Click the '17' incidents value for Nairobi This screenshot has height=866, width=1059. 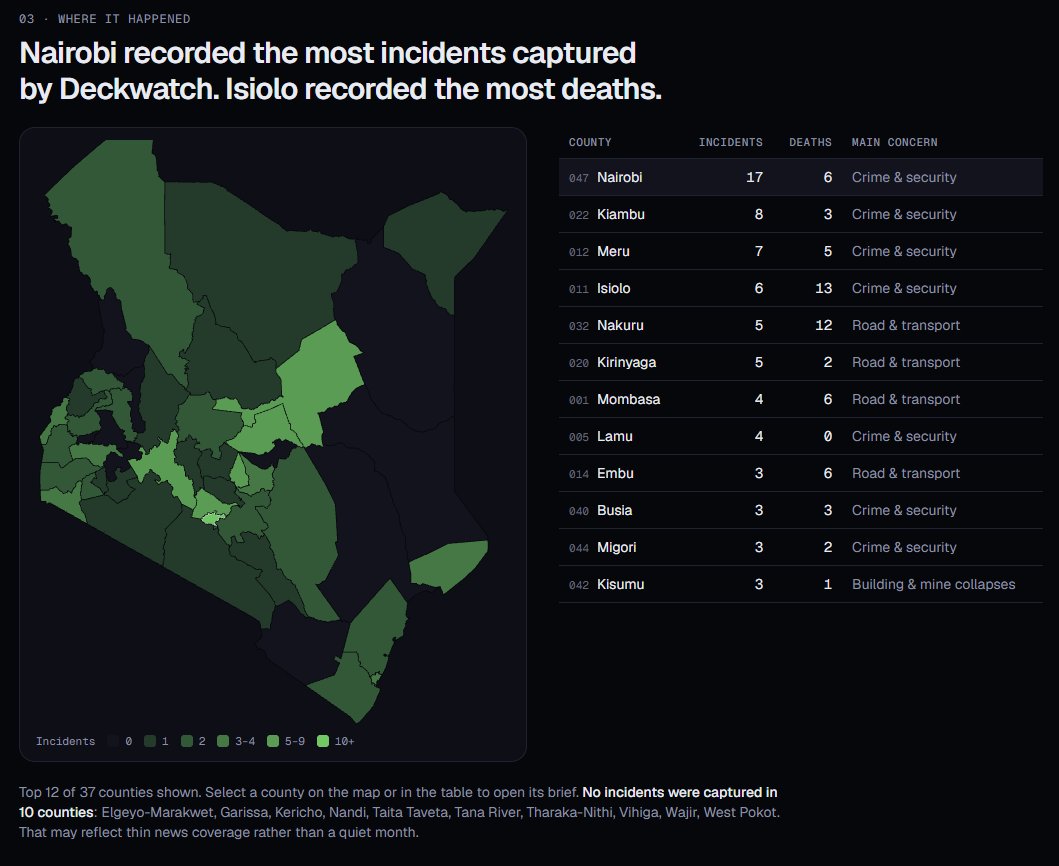point(754,177)
